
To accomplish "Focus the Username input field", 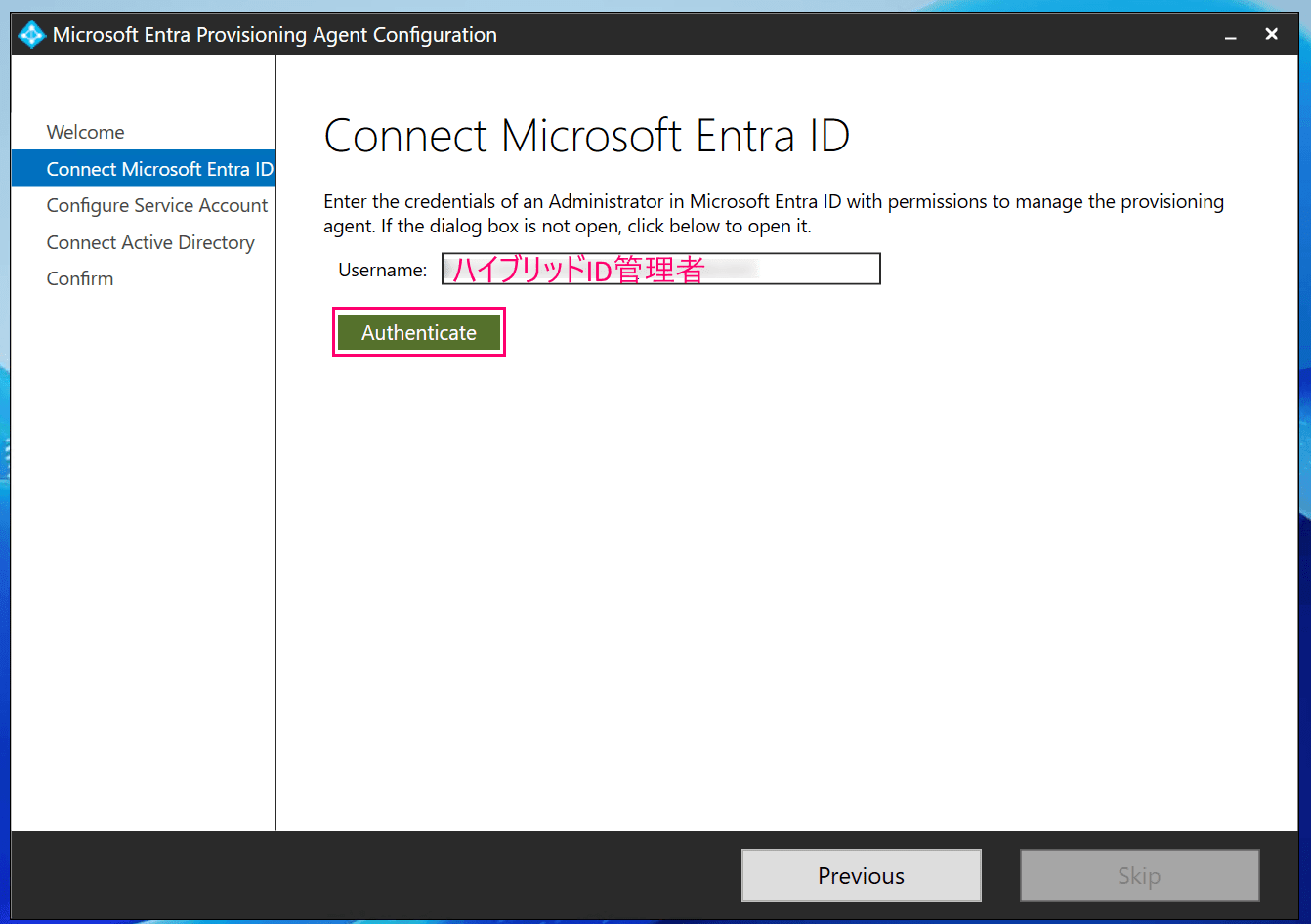I will pyautogui.click(x=661, y=269).
